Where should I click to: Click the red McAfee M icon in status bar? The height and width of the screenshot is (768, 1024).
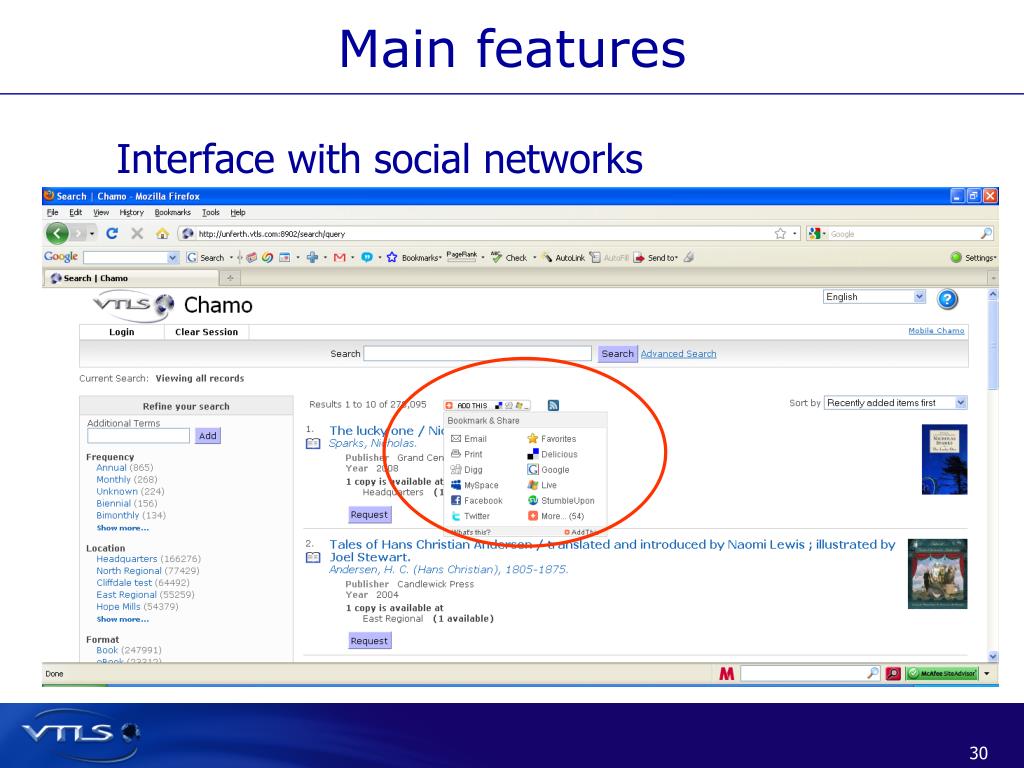click(x=726, y=673)
